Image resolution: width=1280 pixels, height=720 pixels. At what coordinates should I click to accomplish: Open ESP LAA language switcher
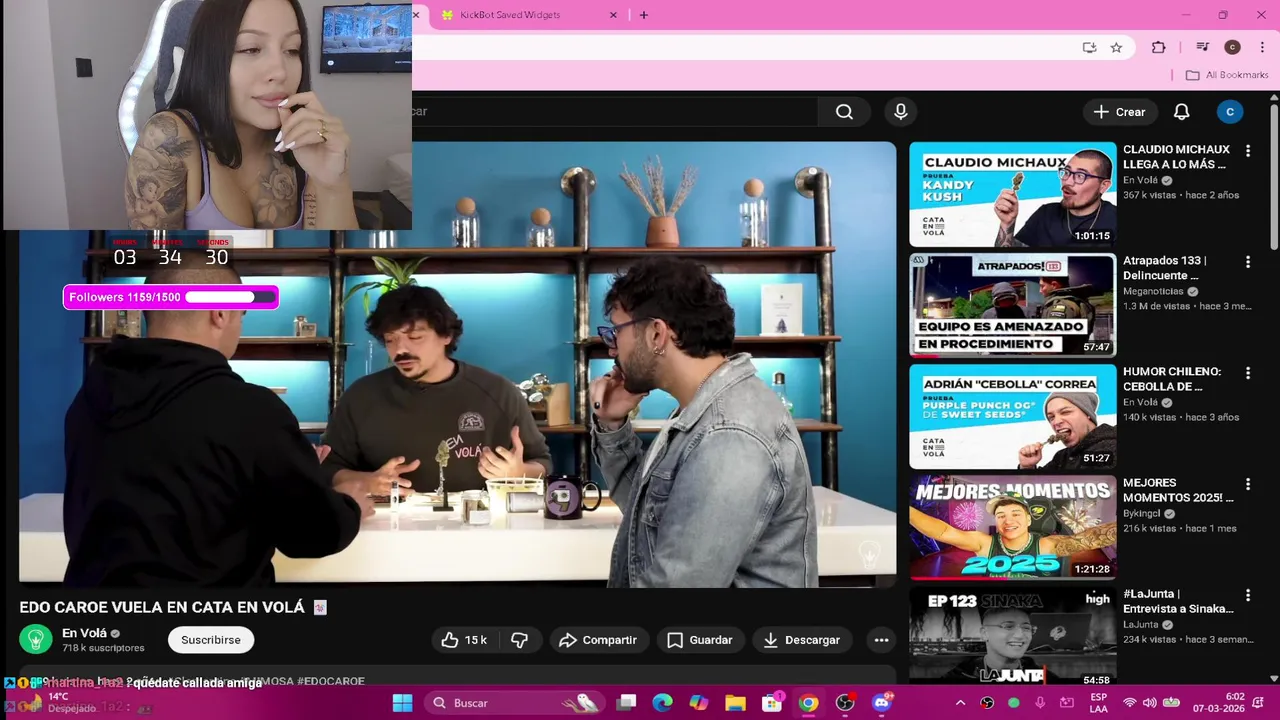click(x=1099, y=703)
